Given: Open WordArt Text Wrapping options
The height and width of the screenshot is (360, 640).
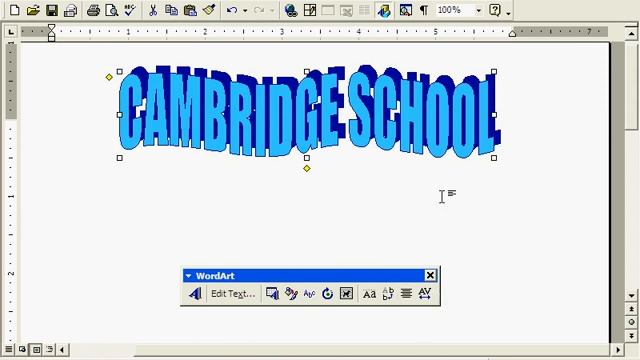Looking at the screenshot, I should (x=346, y=293).
